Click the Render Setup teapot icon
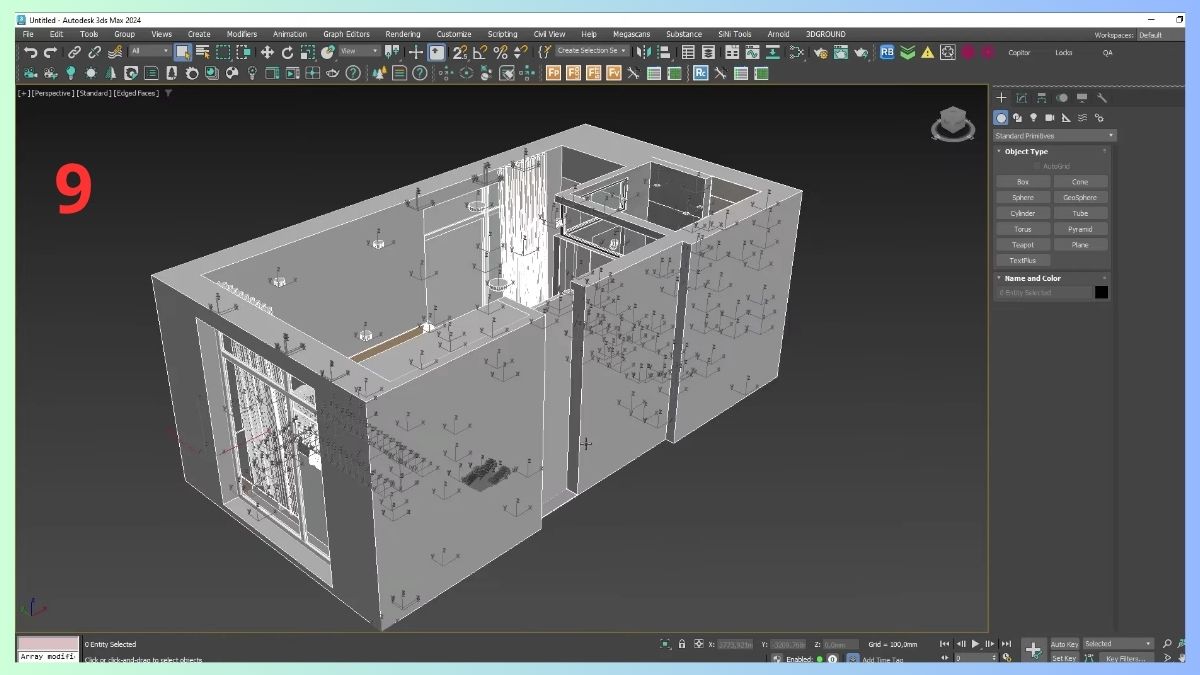 [820, 52]
